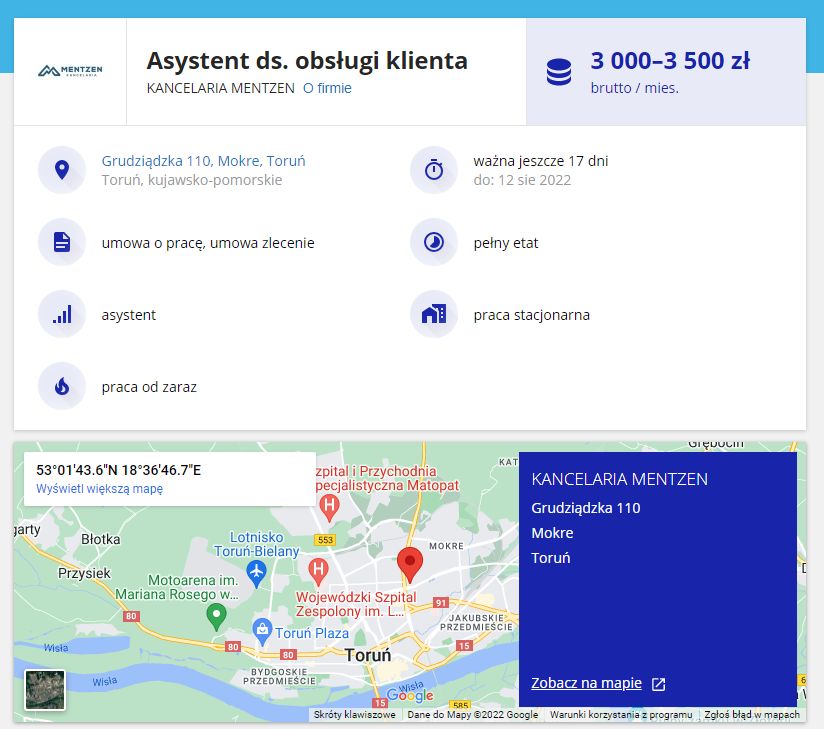824x729 pixels.
Task: Select Wojewódzki Szpital Zespolony H marker
Action: pos(318,572)
